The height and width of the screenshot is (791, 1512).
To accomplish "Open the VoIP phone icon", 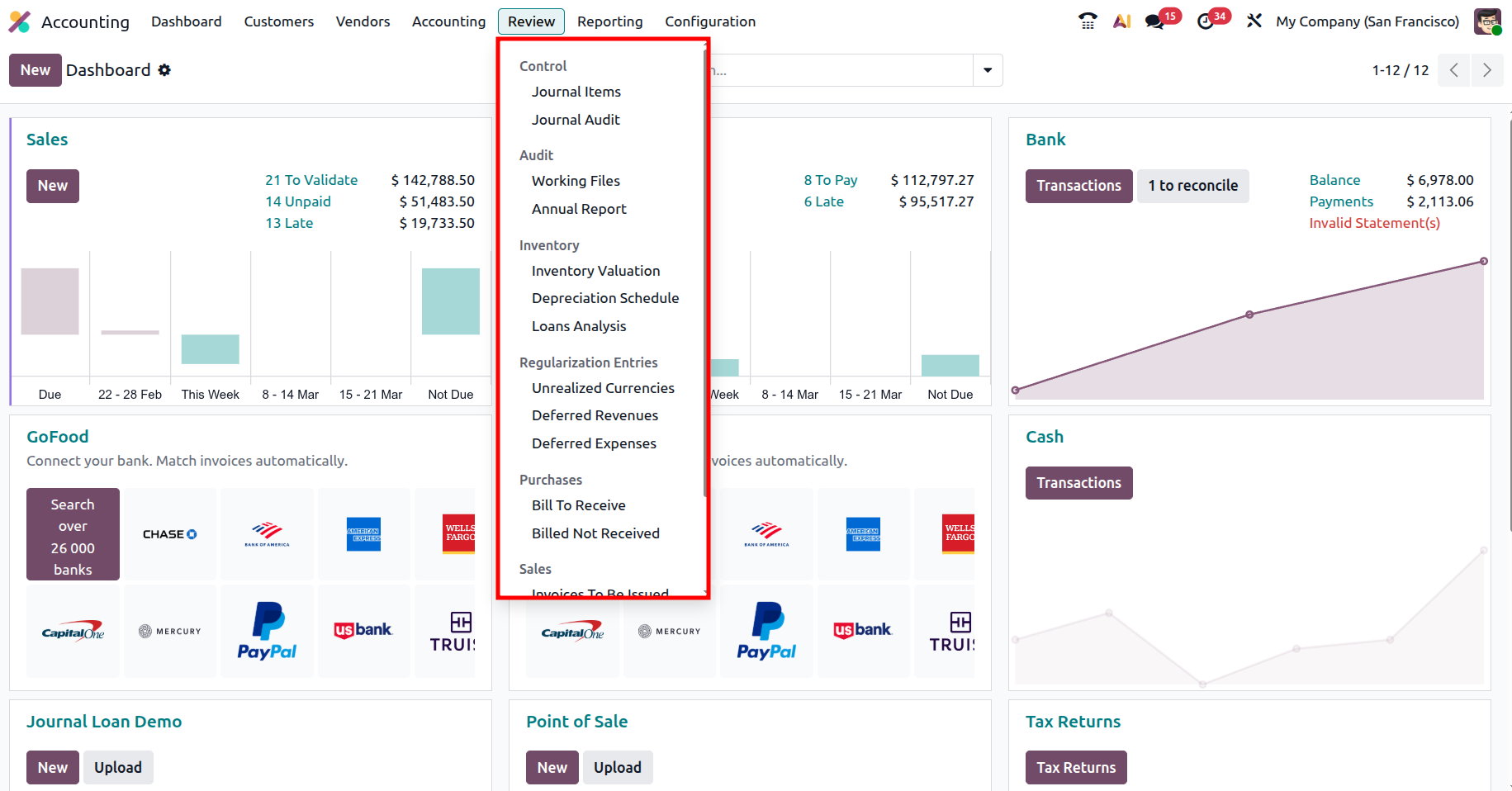I will click(1088, 21).
